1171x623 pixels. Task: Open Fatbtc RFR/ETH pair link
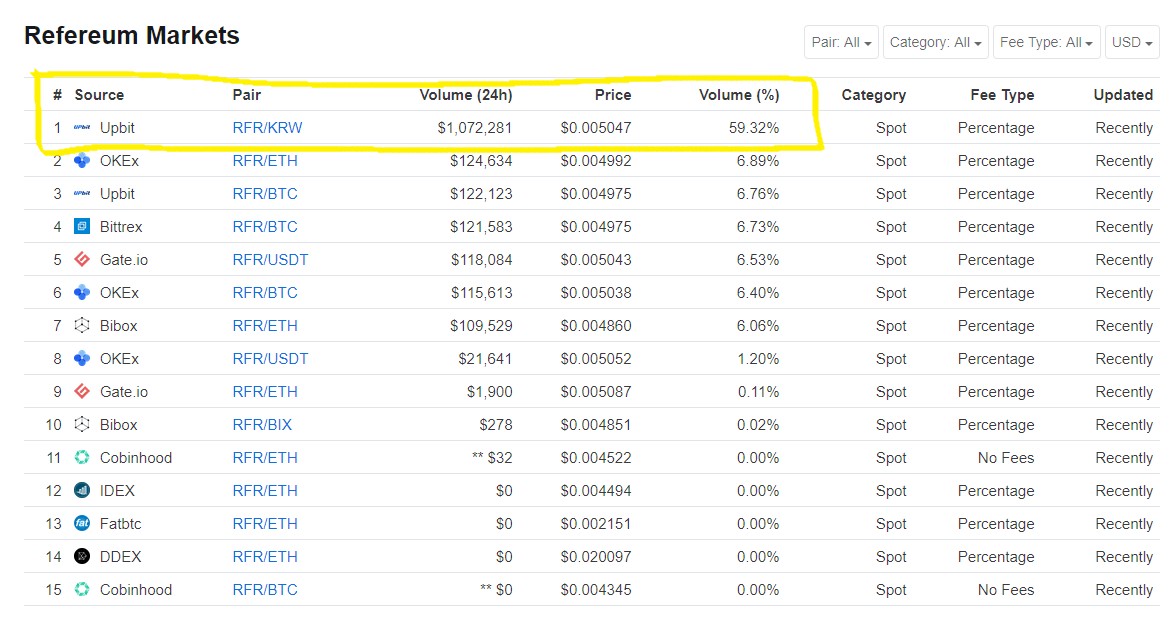coord(265,524)
